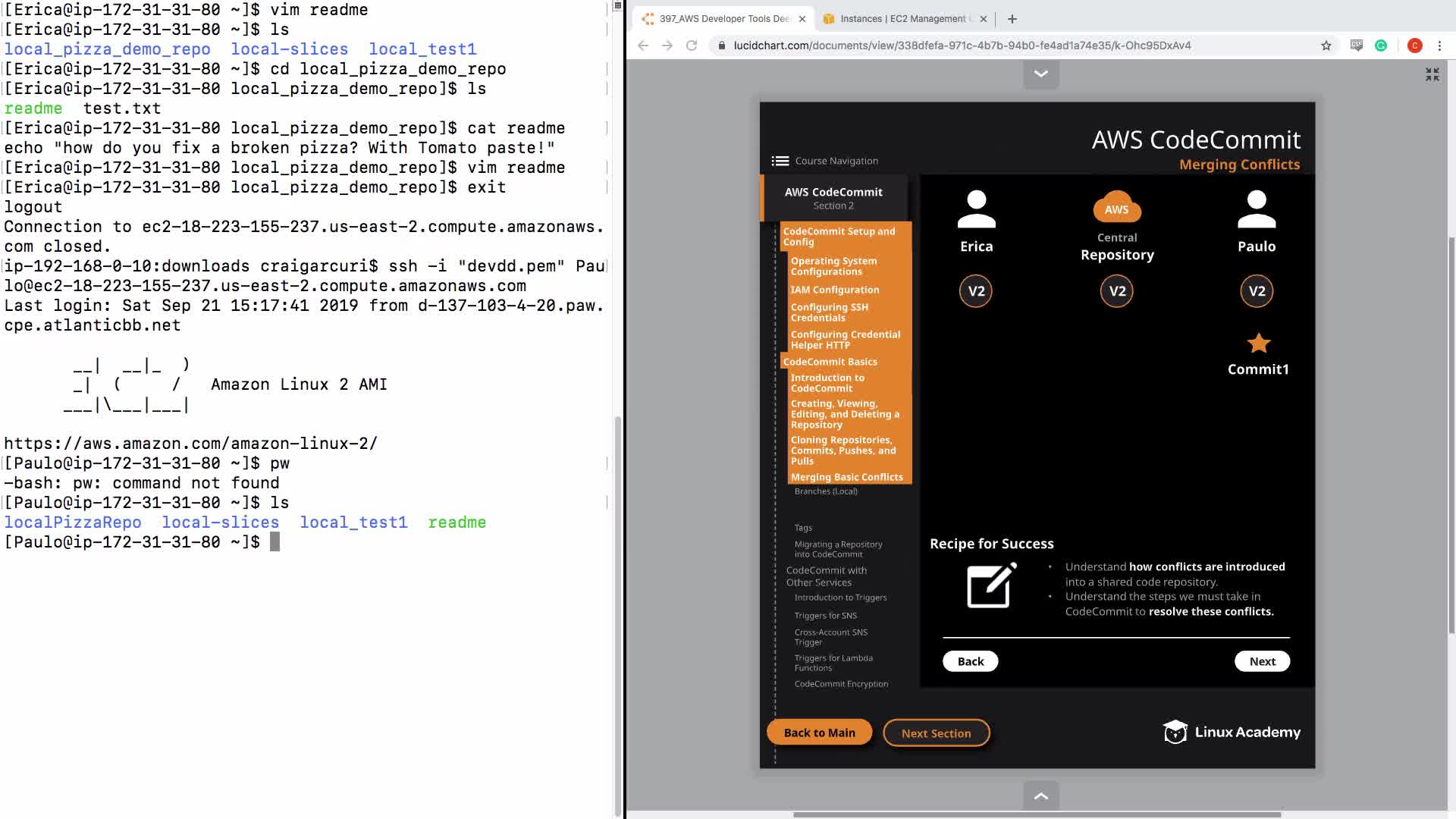Click the exit fullscreen icon
This screenshot has height=819, width=1456.
(x=1432, y=74)
